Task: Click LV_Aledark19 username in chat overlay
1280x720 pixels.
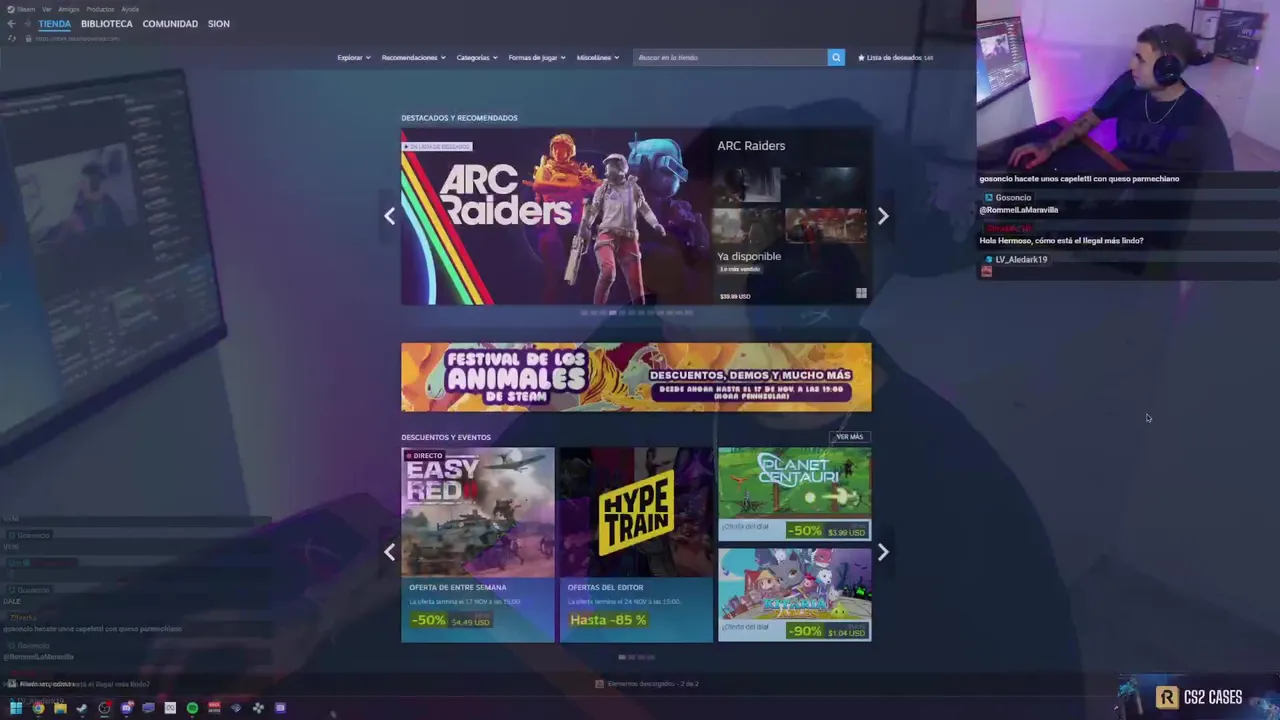Action: click(1021, 260)
